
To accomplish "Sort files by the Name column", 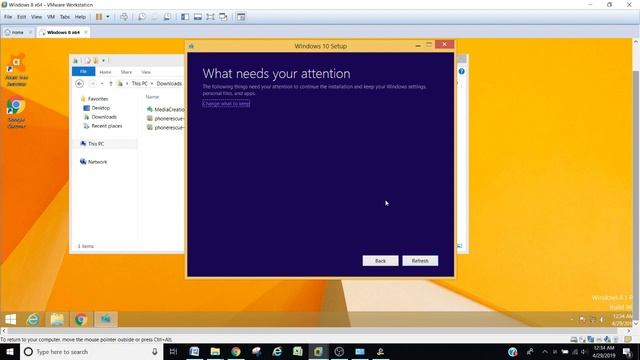I will (x=152, y=97).
